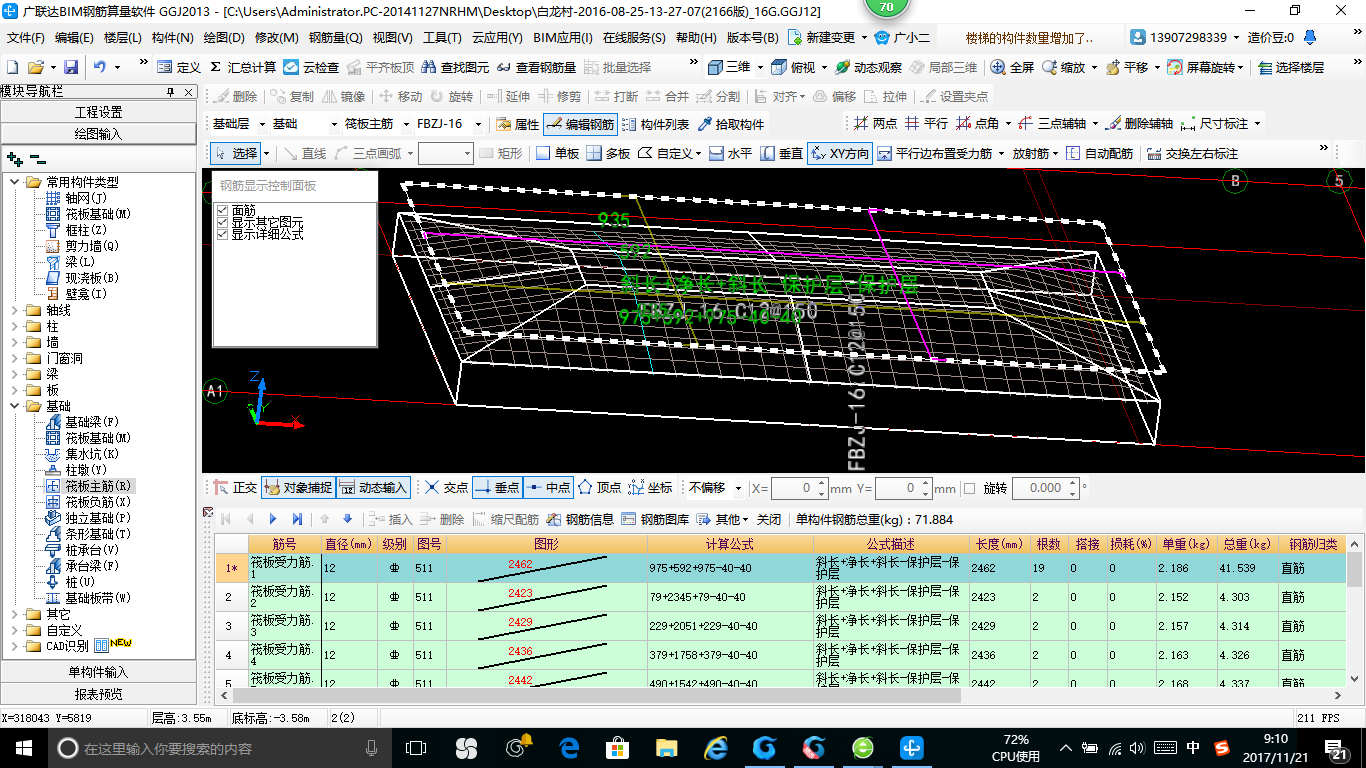Toggle the 编辑钢筋 edit rebar button
Viewport: 1366px width, 768px height.
tap(580, 125)
